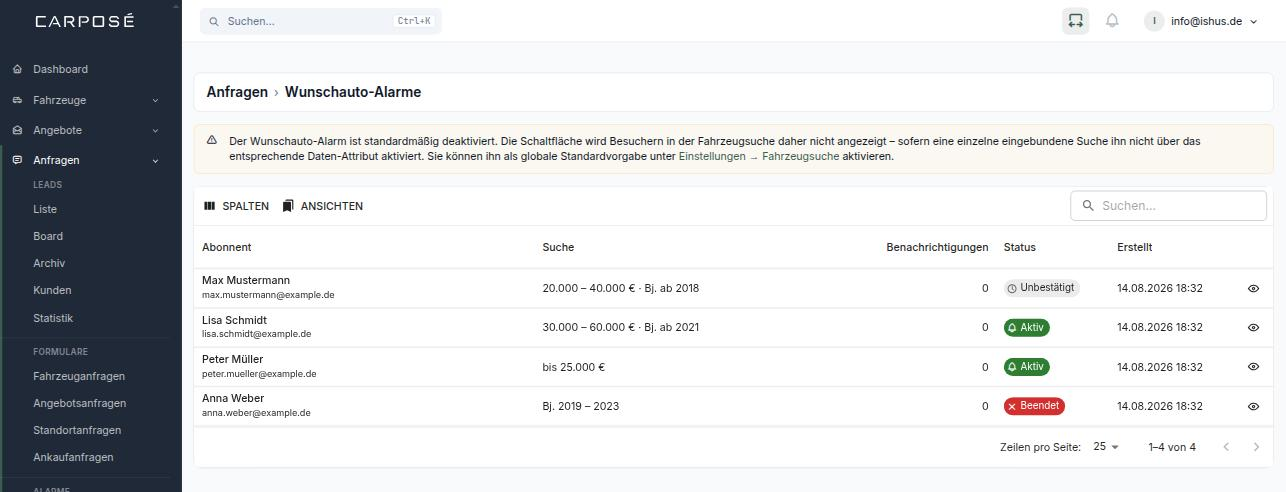Image resolution: width=1286 pixels, height=492 pixels.
Task: Click the Anfragen message icon
Action: [x=17, y=160]
